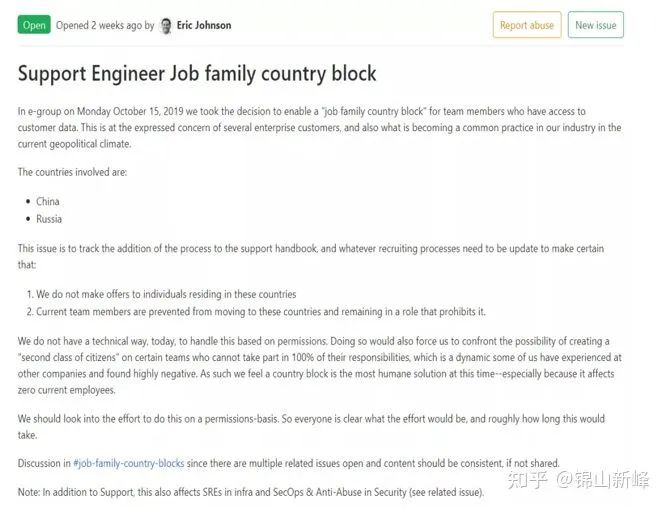Click numbered item about current team members
667x508 pixels.
coord(256,311)
